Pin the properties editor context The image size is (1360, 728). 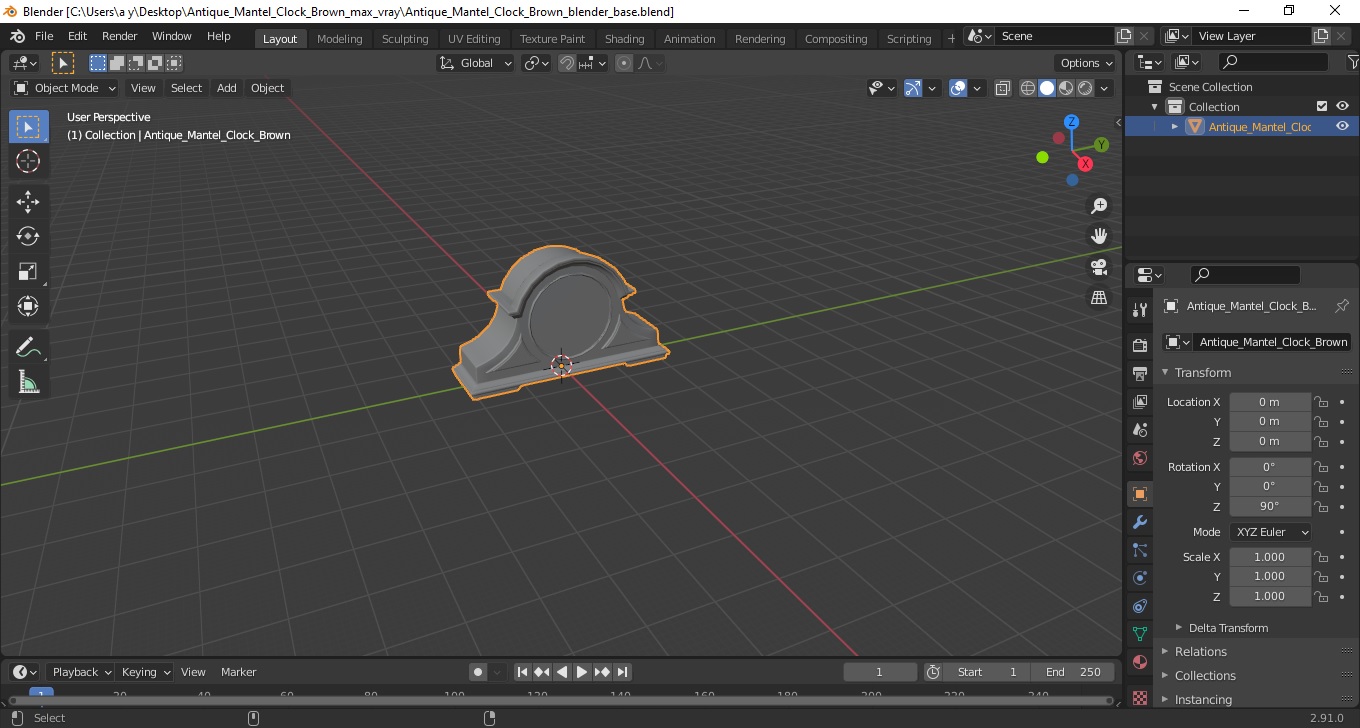[x=1342, y=306]
